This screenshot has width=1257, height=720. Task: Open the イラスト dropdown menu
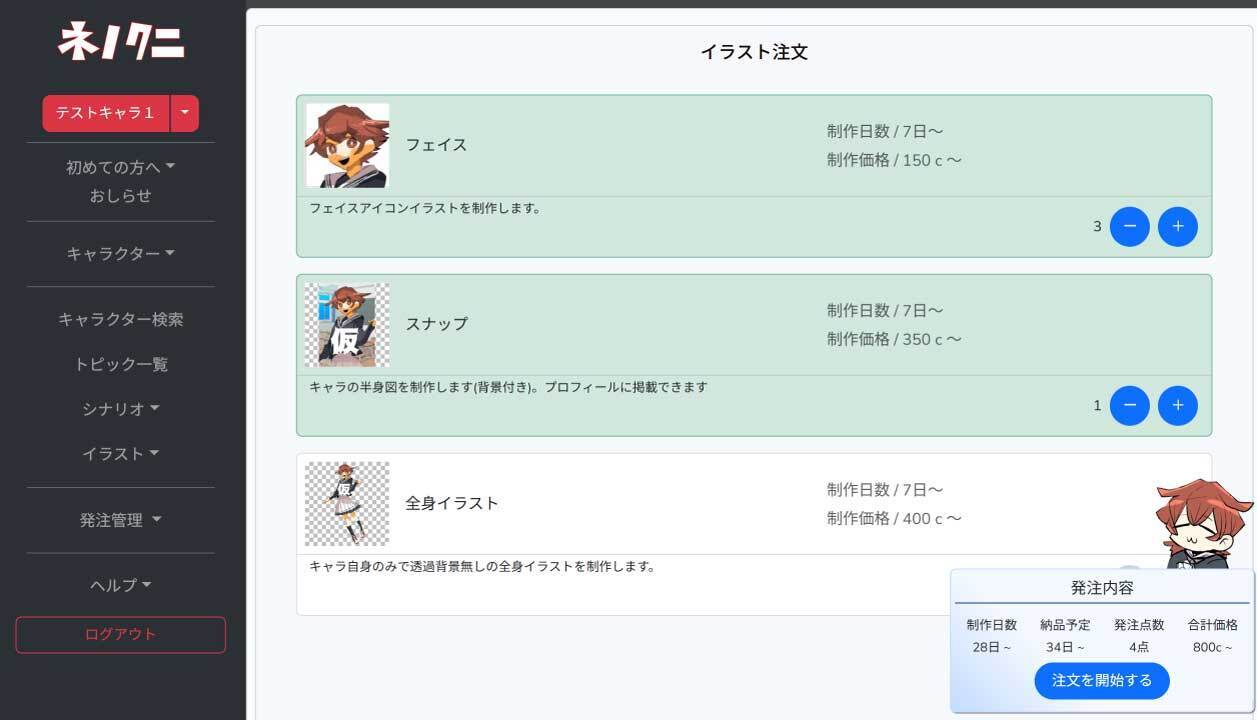120,454
